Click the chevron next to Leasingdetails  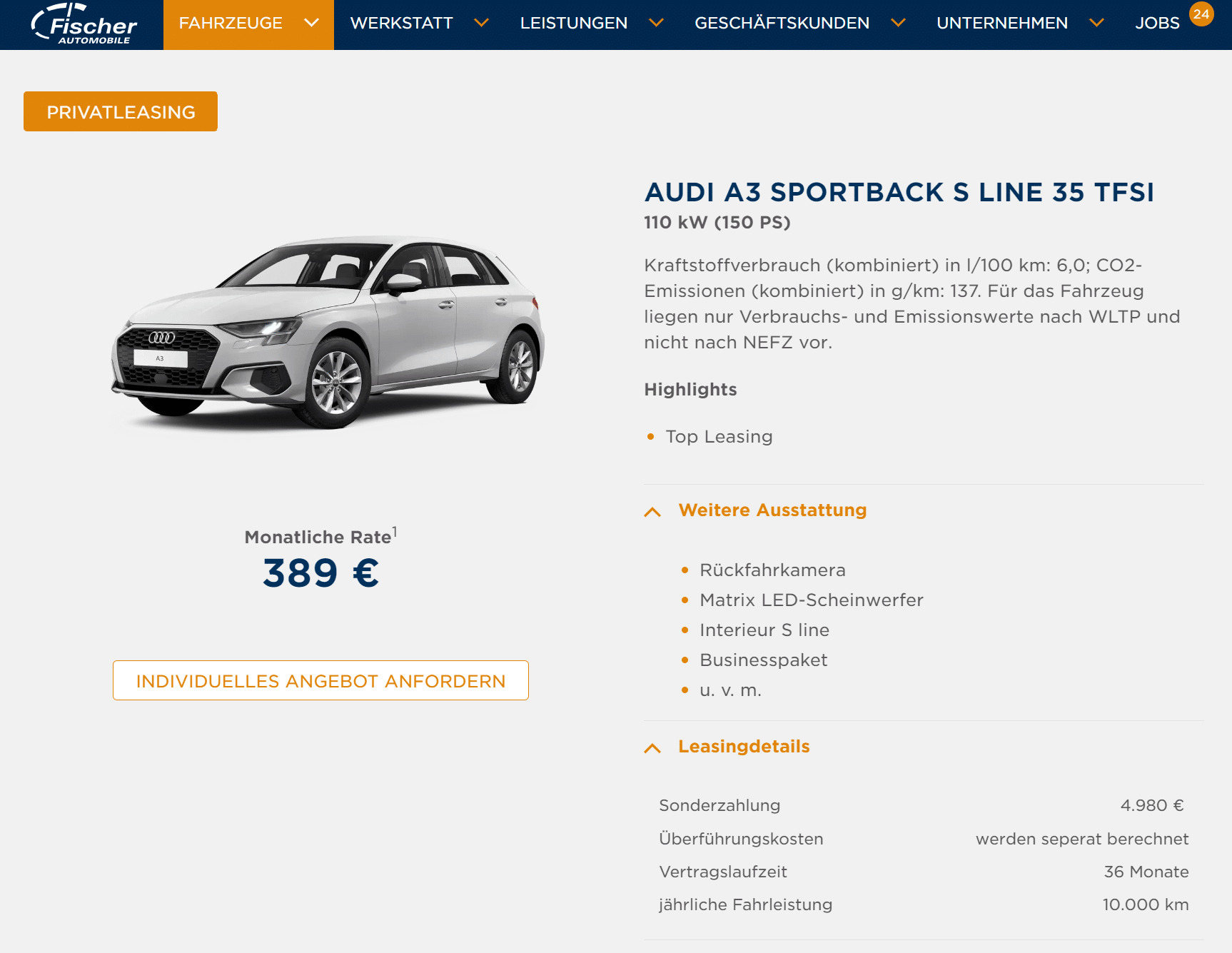pos(652,748)
